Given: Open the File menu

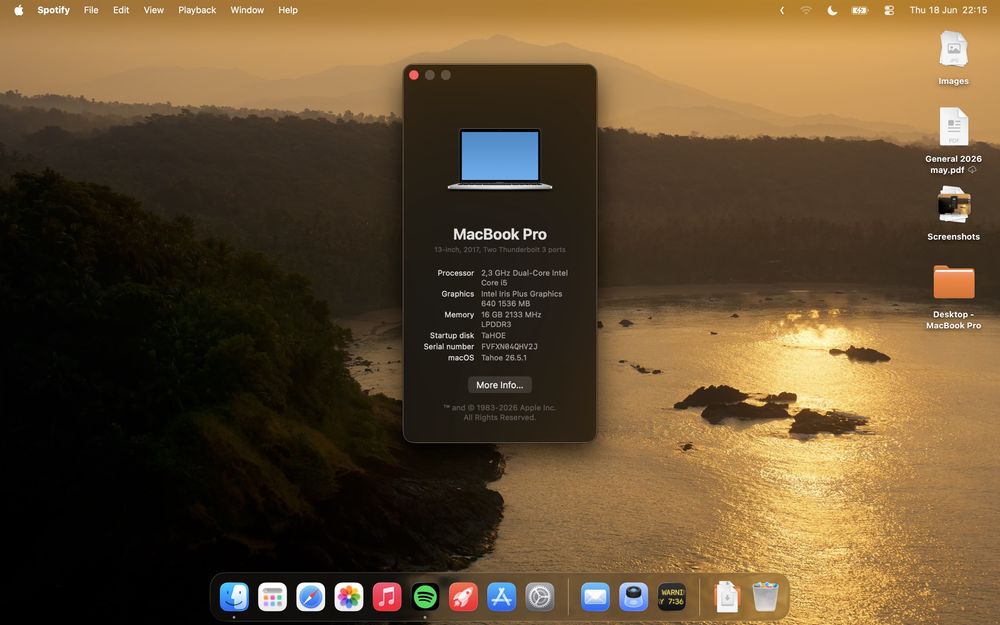Looking at the screenshot, I should pyautogui.click(x=91, y=10).
